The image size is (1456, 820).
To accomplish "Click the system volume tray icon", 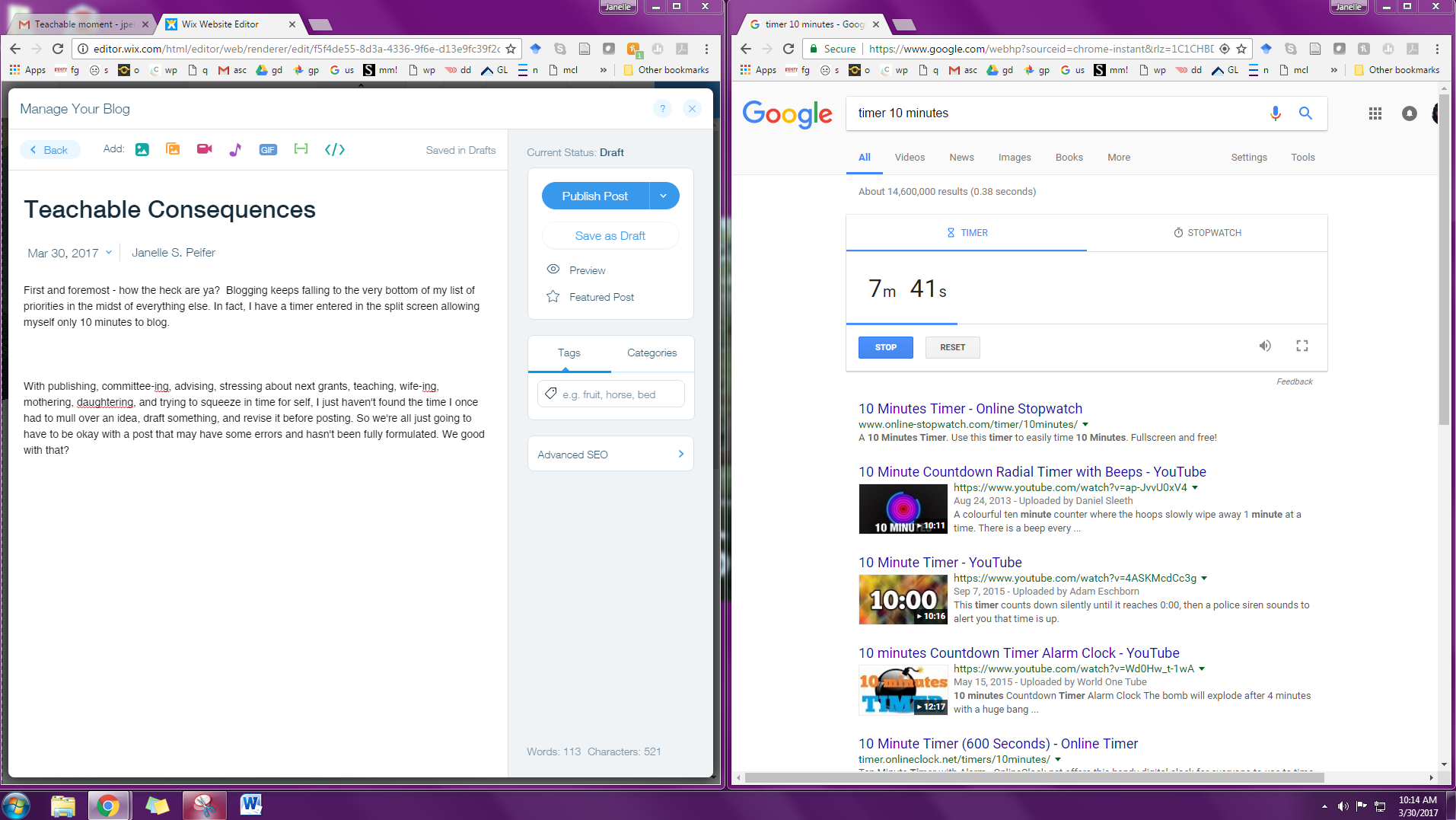I will pos(1343,806).
